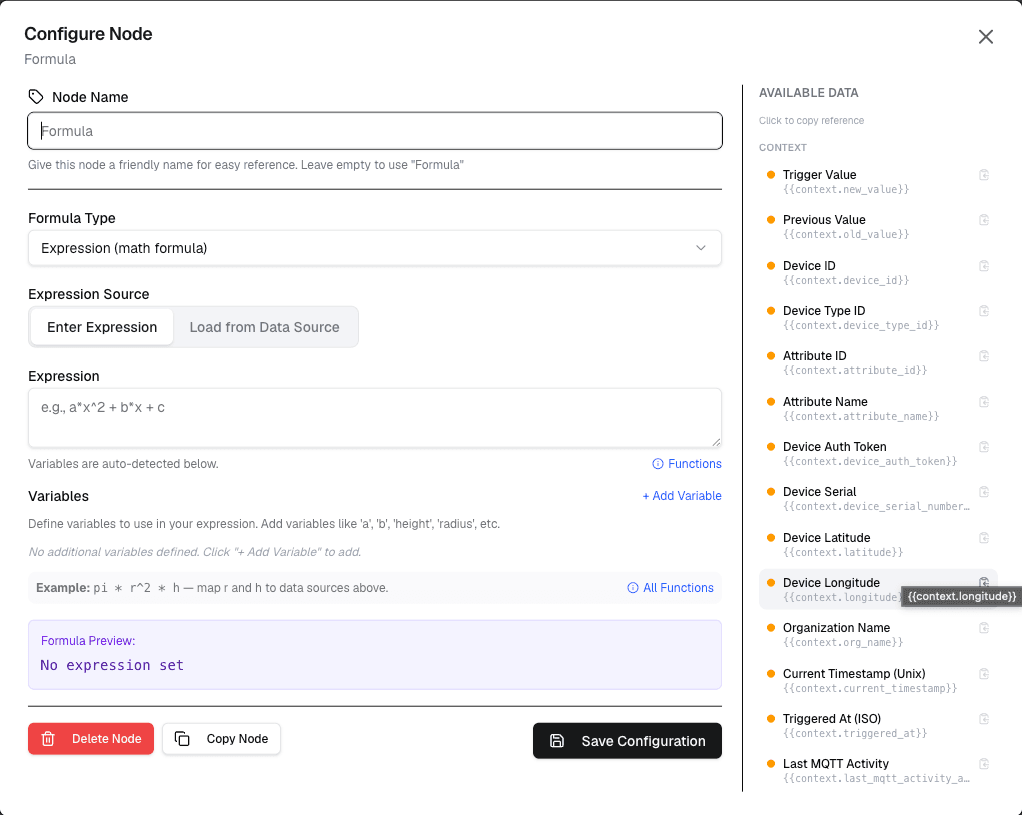Copy the Trigger Value reference icon

(984, 175)
